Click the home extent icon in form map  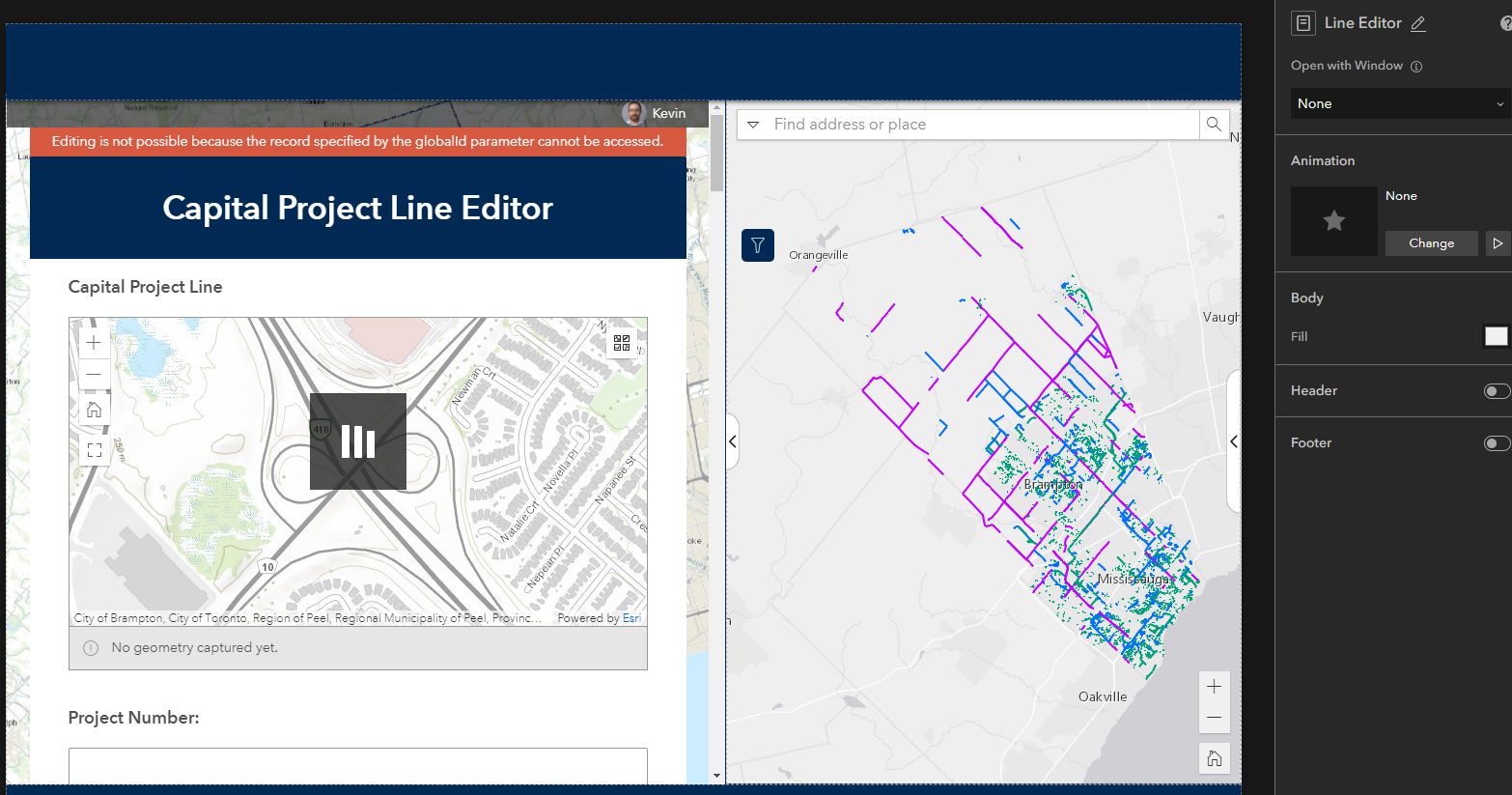click(x=94, y=410)
